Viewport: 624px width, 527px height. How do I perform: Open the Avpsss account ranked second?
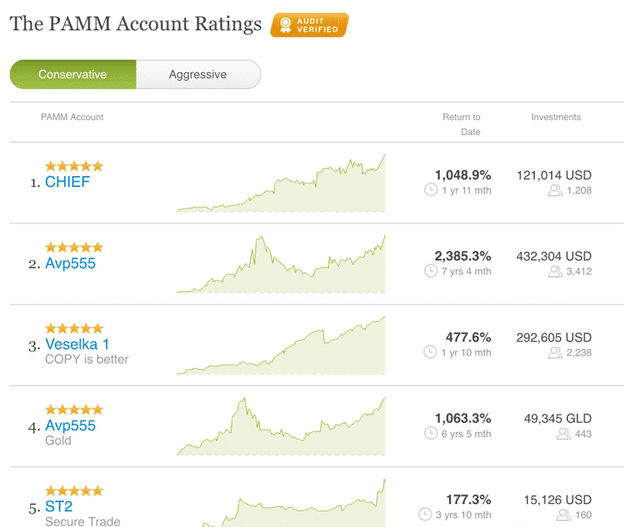(70, 263)
